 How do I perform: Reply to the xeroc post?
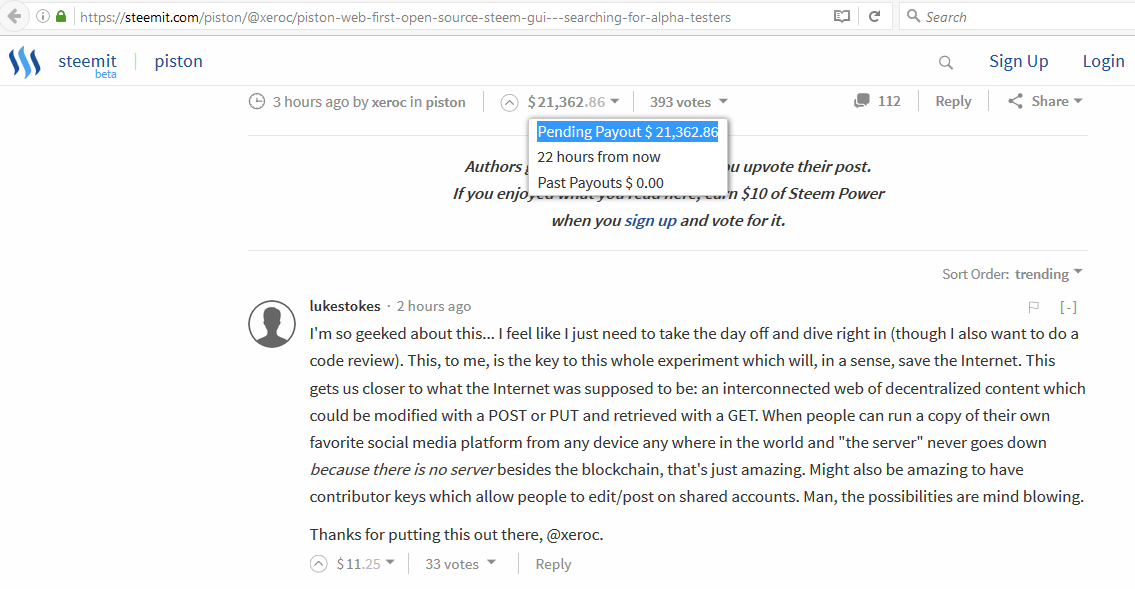pyautogui.click(x=953, y=101)
